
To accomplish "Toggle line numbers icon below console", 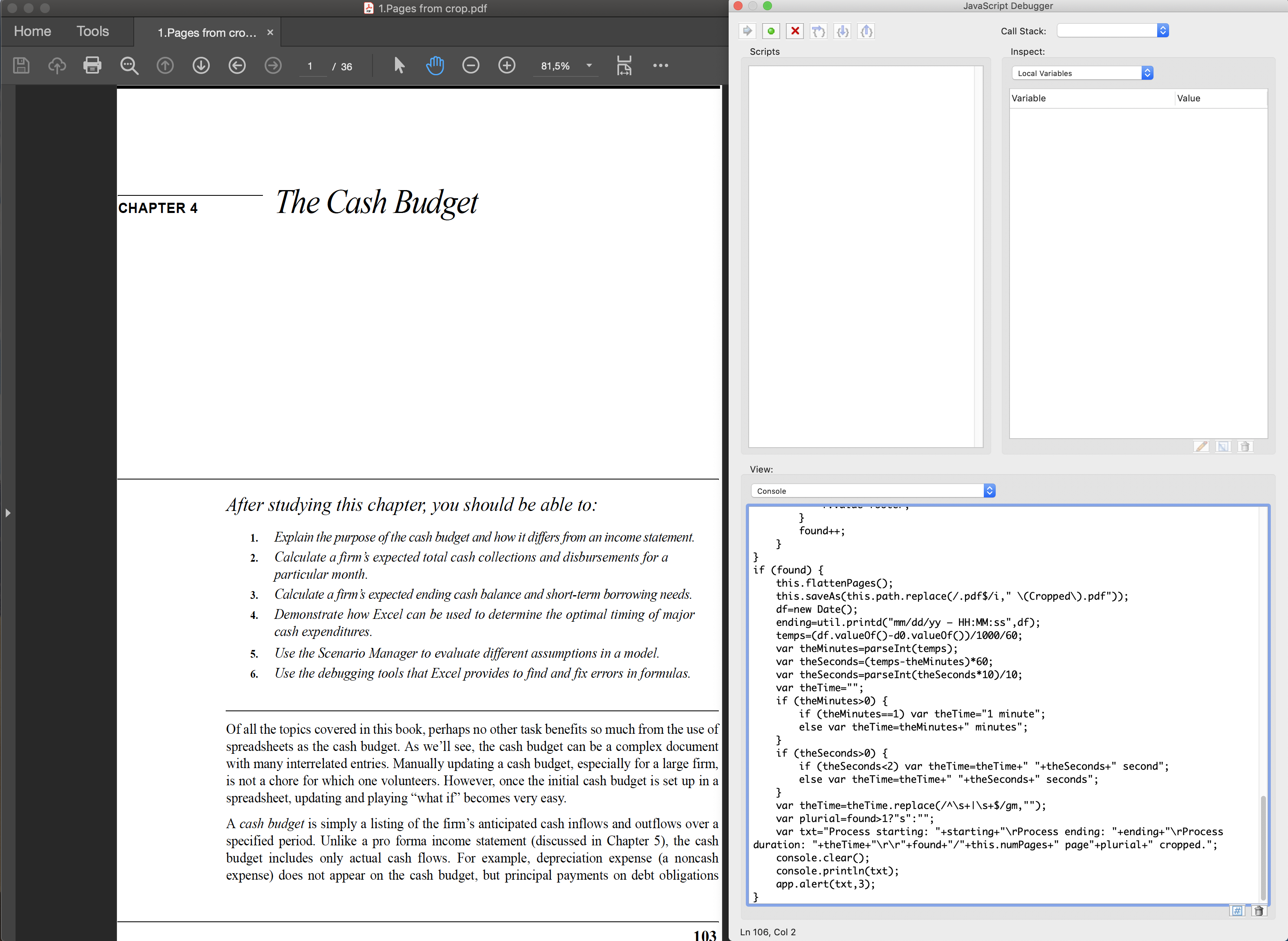I will (x=1237, y=911).
